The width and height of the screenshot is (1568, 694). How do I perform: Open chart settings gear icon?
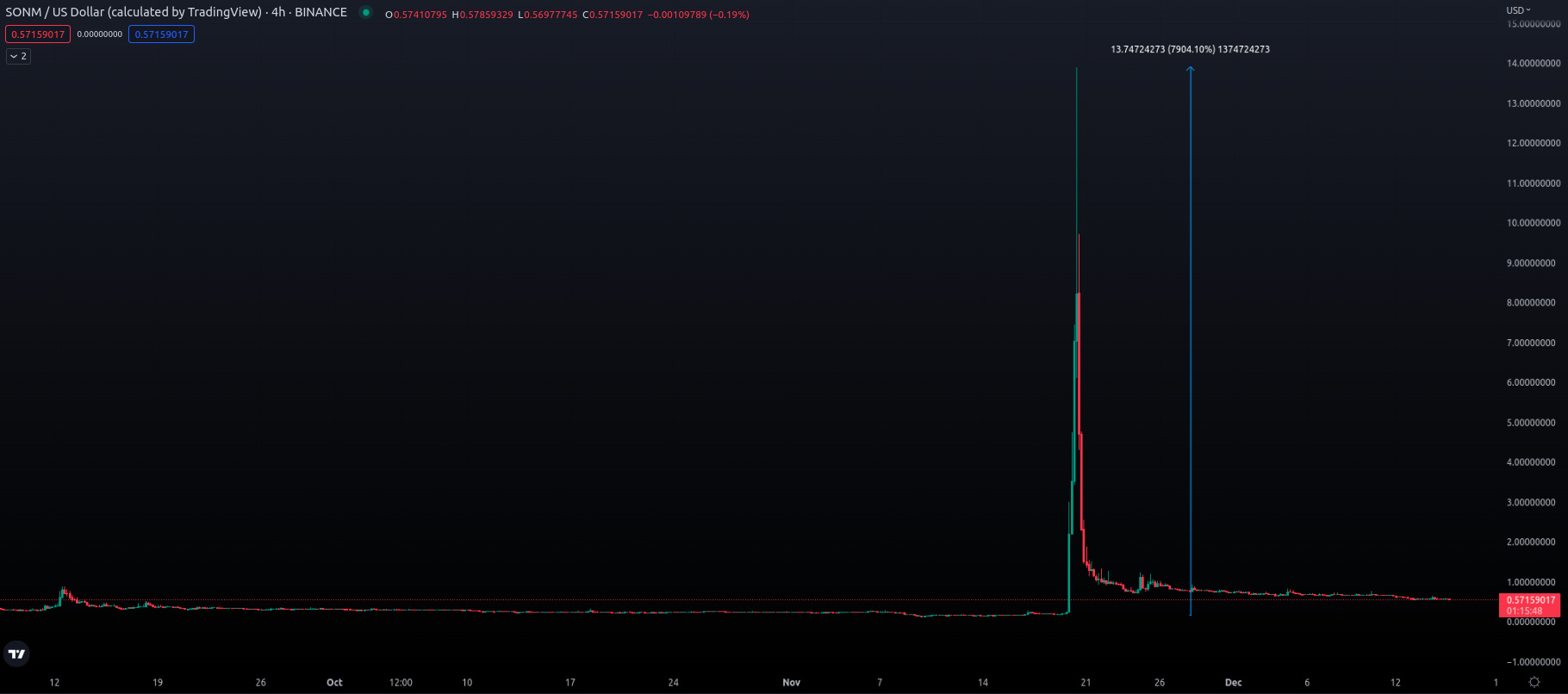coord(1534,682)
